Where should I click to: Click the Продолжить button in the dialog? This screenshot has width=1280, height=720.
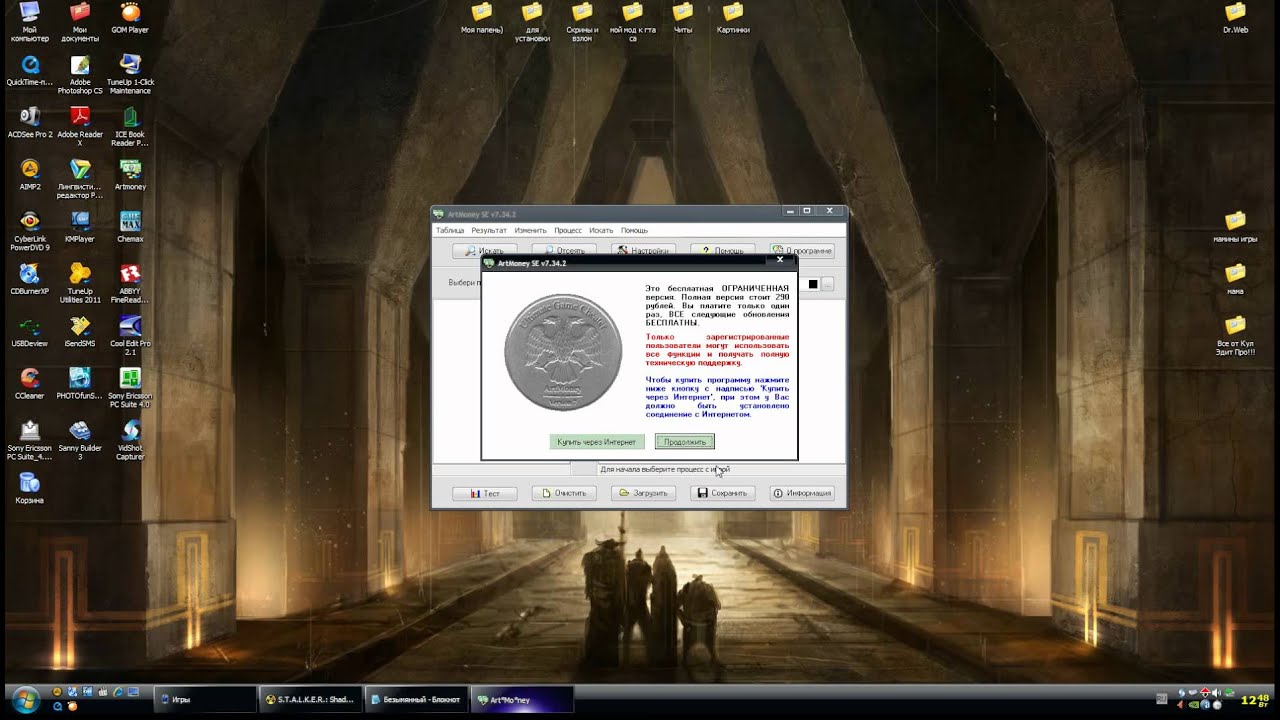tap(685, 442)
